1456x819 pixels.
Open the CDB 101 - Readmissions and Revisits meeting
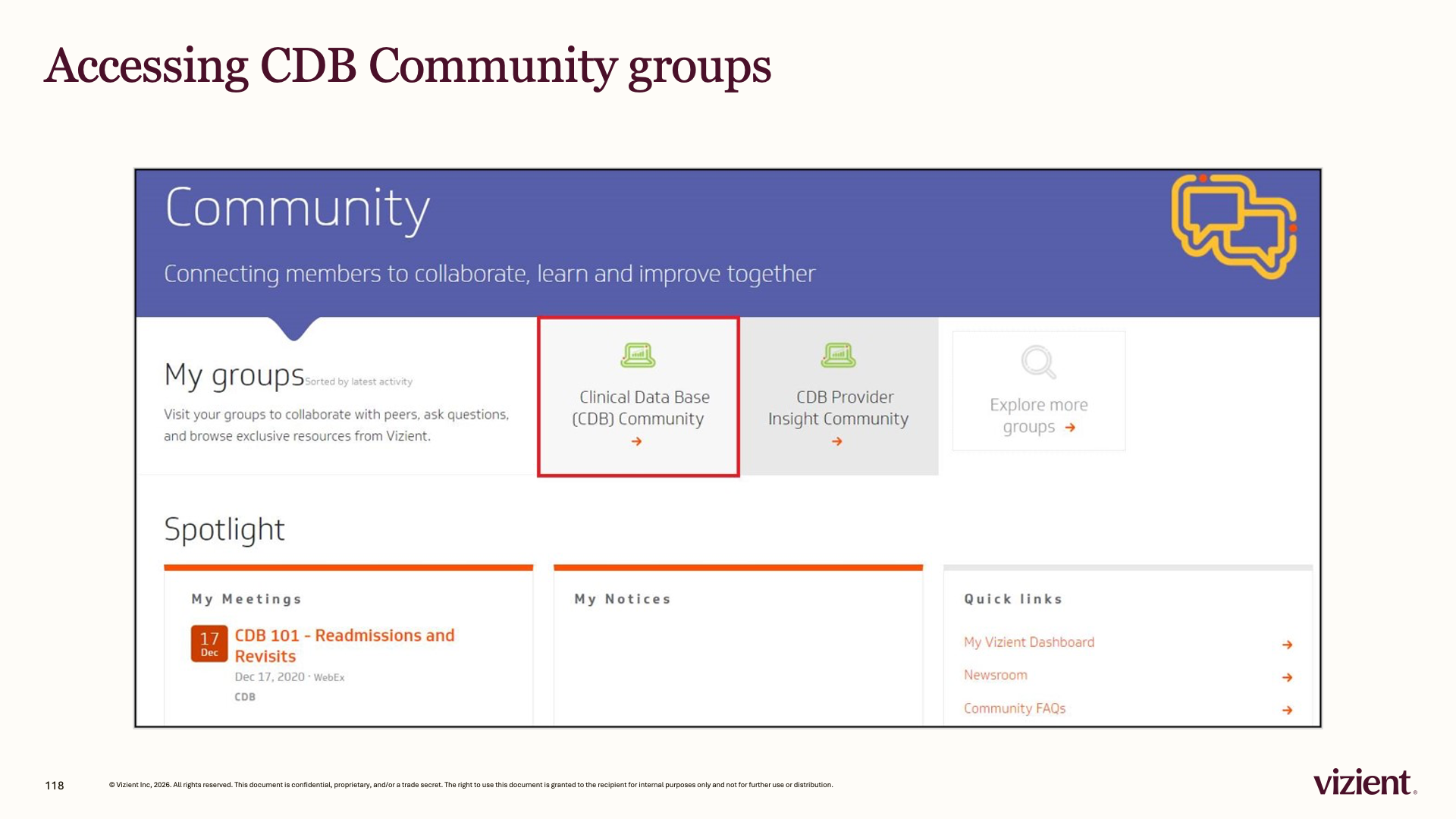(344, 645)
